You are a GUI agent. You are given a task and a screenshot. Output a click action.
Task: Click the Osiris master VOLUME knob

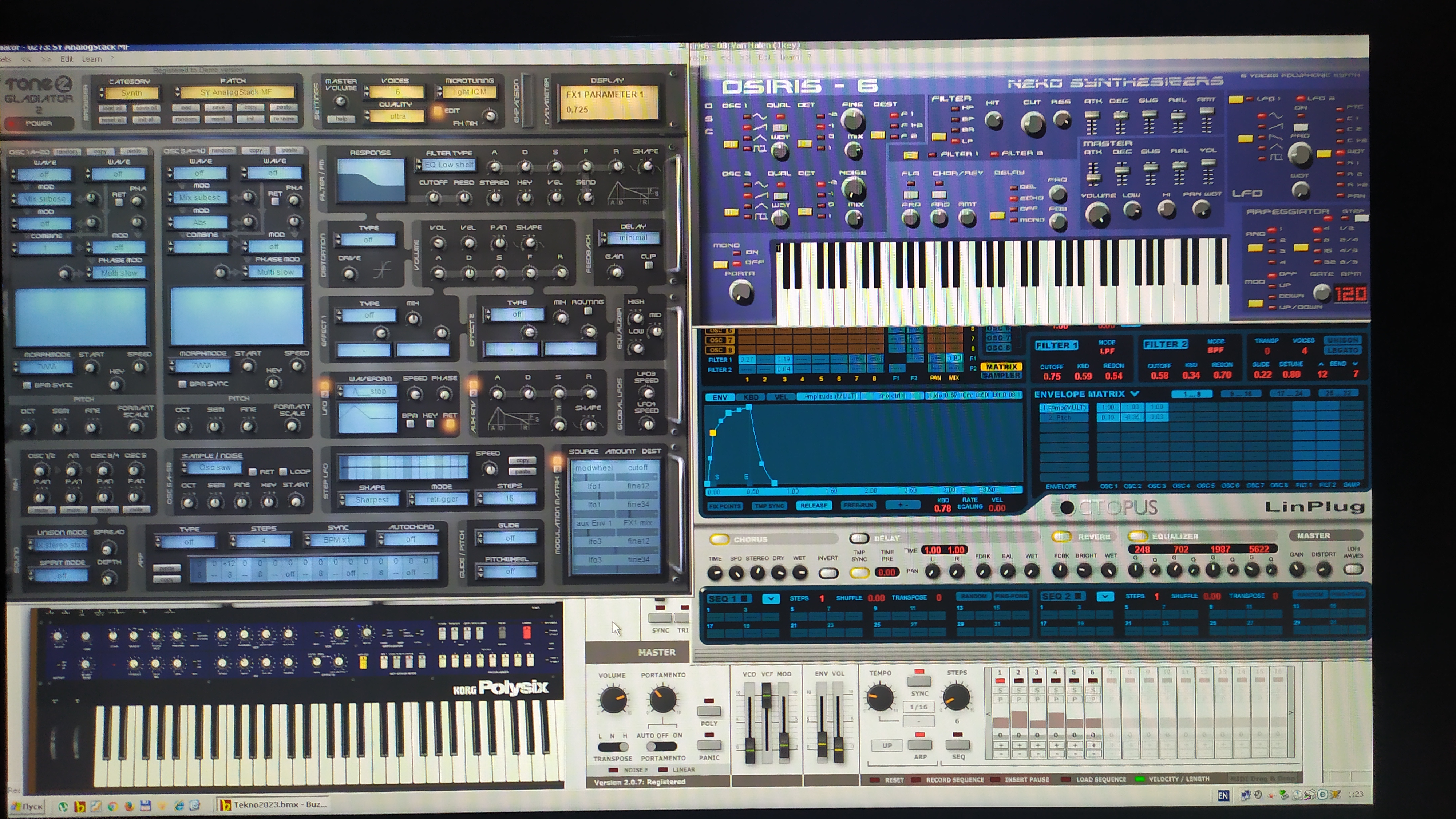coord(1098,215)
